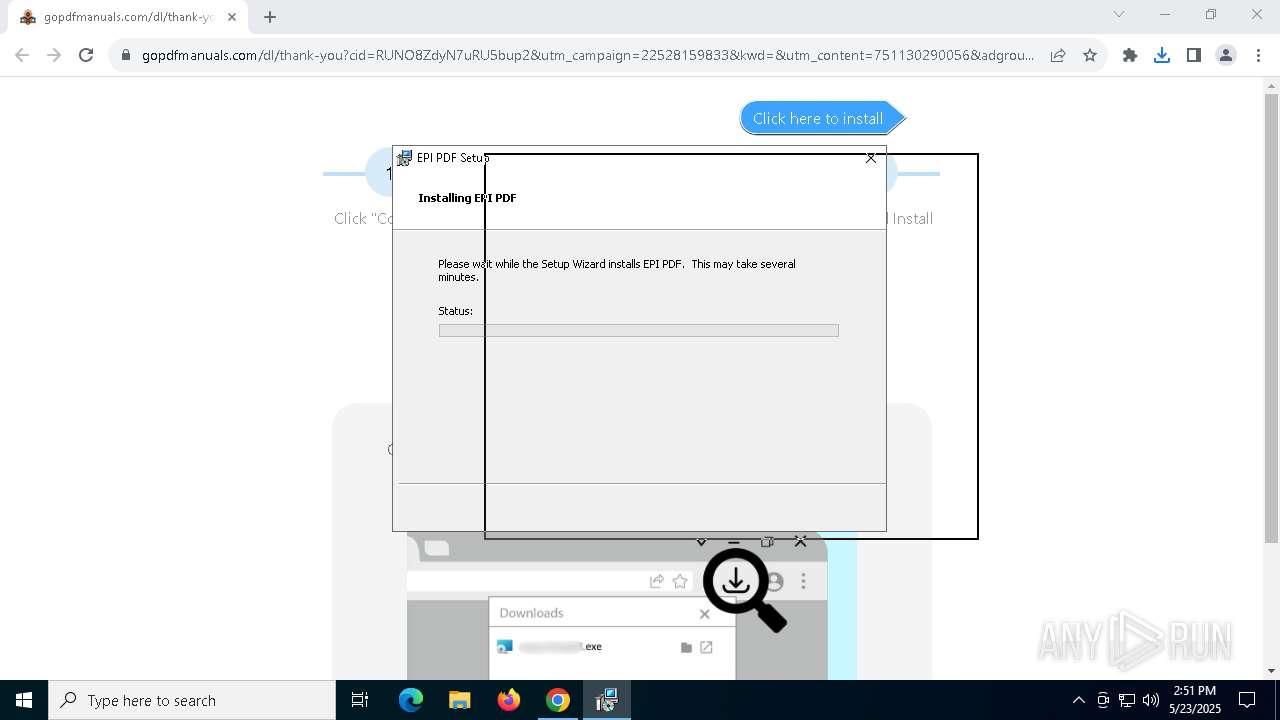Click the browser back arrow

[22, 55]
